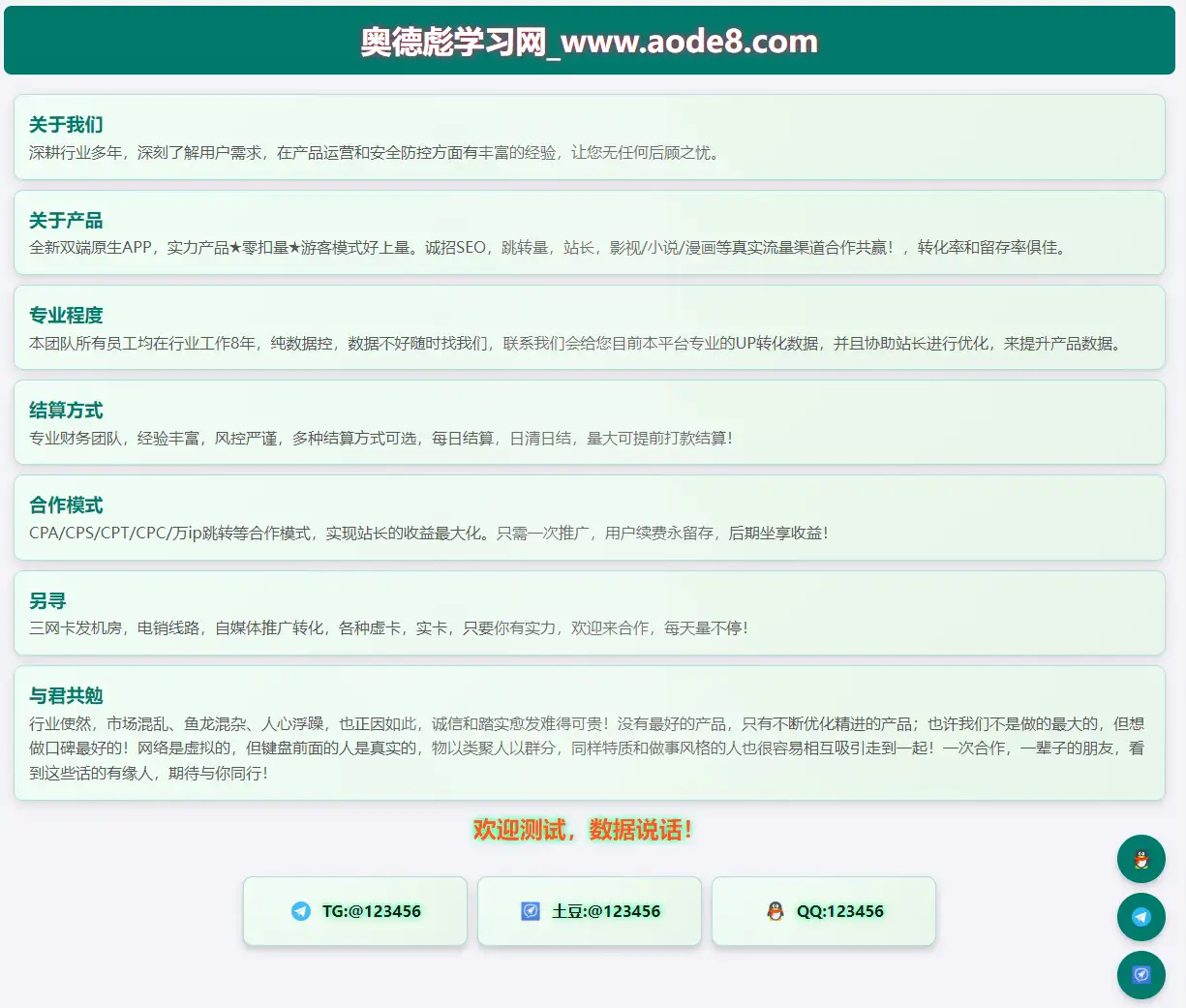Screen dimensions: 1186x1008
Task: Click the floating Telegram icon button
Action: [1141, 917]
